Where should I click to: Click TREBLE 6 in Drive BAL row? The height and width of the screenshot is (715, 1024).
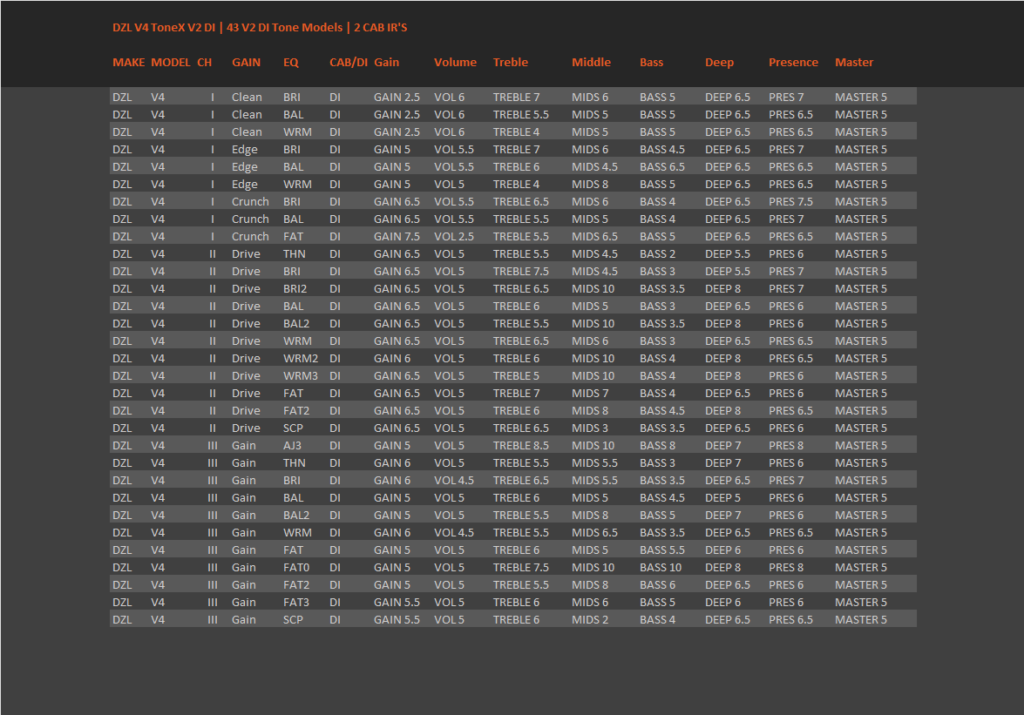tap(517, 306)
